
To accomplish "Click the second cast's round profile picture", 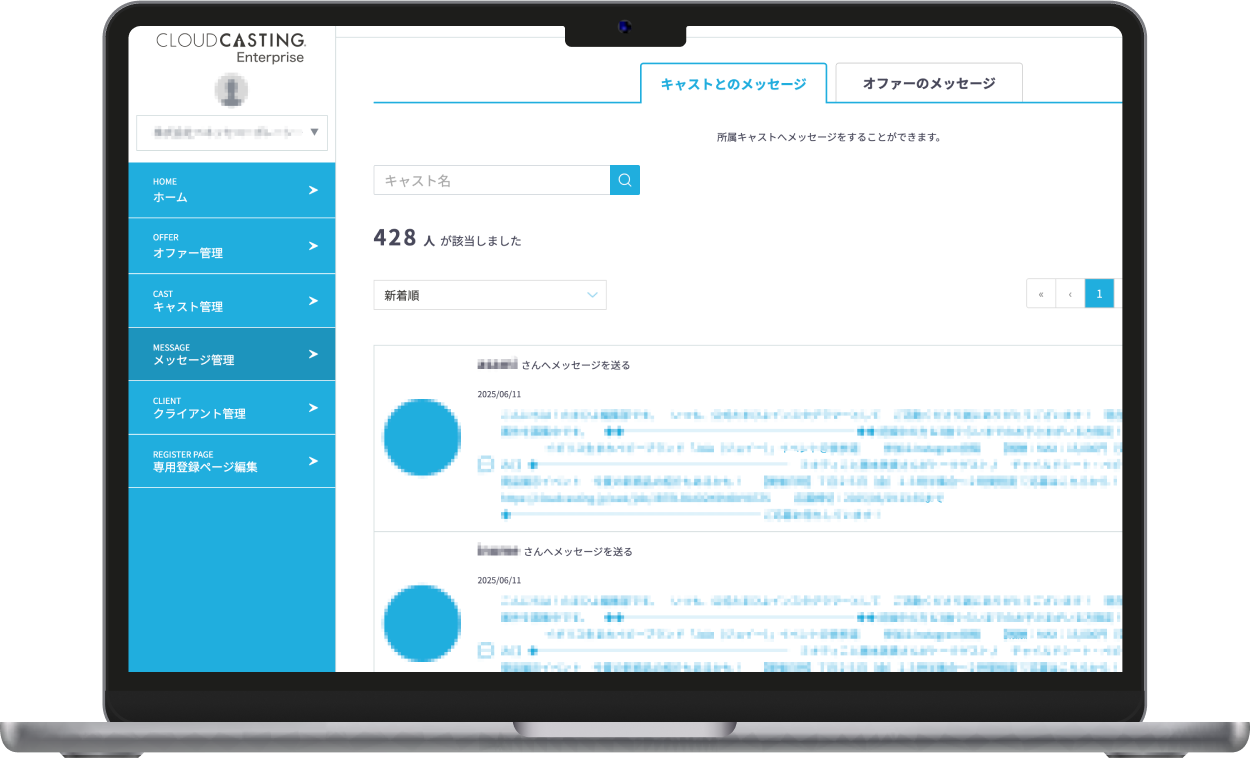I will [x=422, y=623].
